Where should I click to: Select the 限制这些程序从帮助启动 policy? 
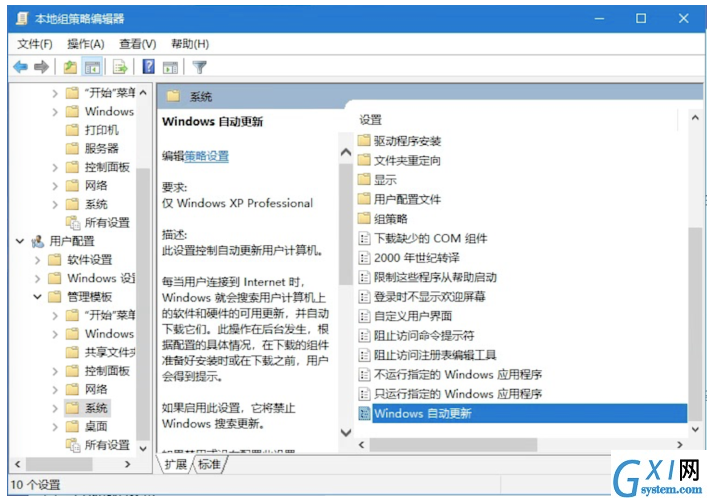pyautogui.click(x=427, y=277)
